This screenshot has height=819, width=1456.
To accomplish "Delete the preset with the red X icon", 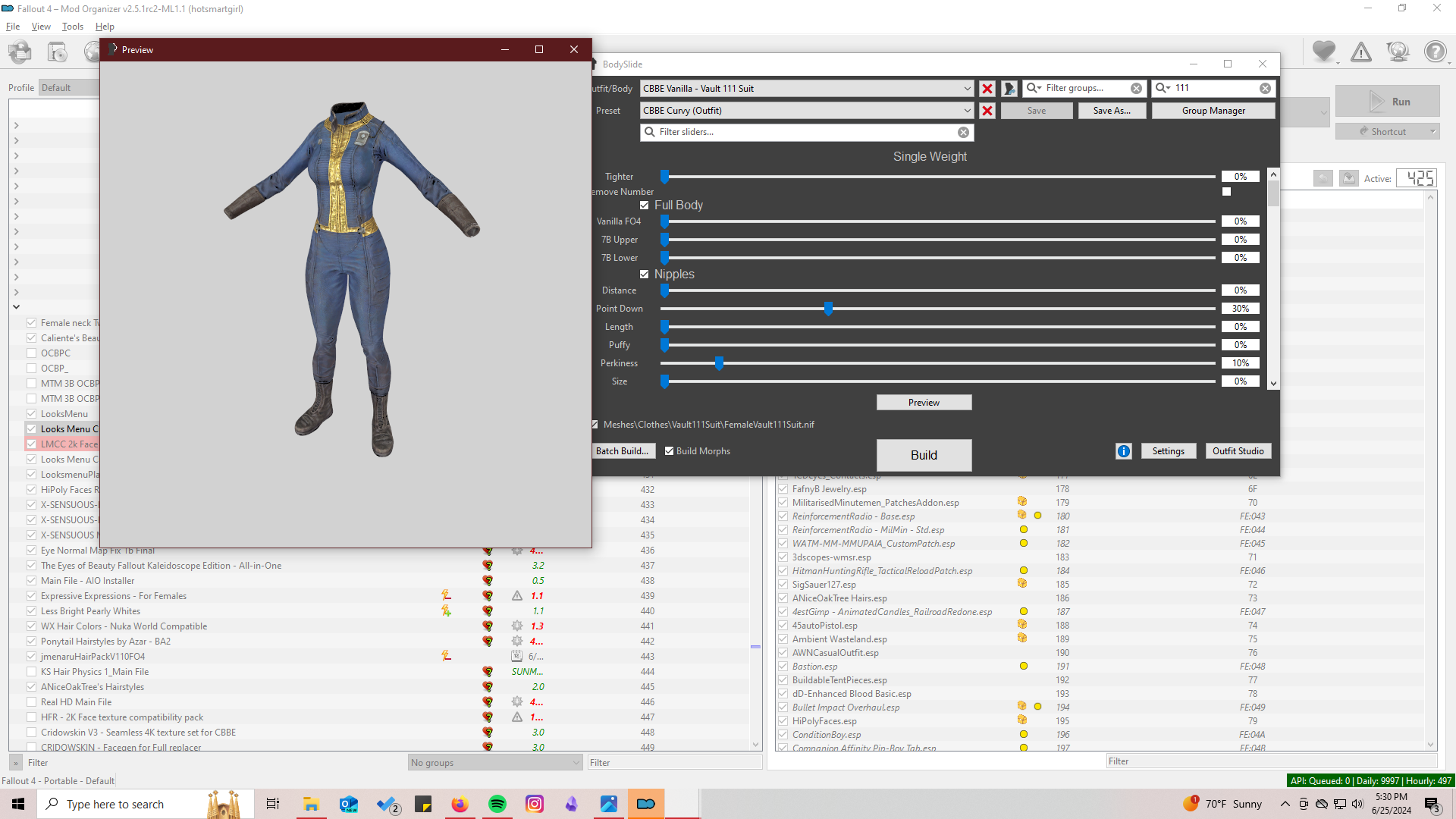I will point(987,111).
